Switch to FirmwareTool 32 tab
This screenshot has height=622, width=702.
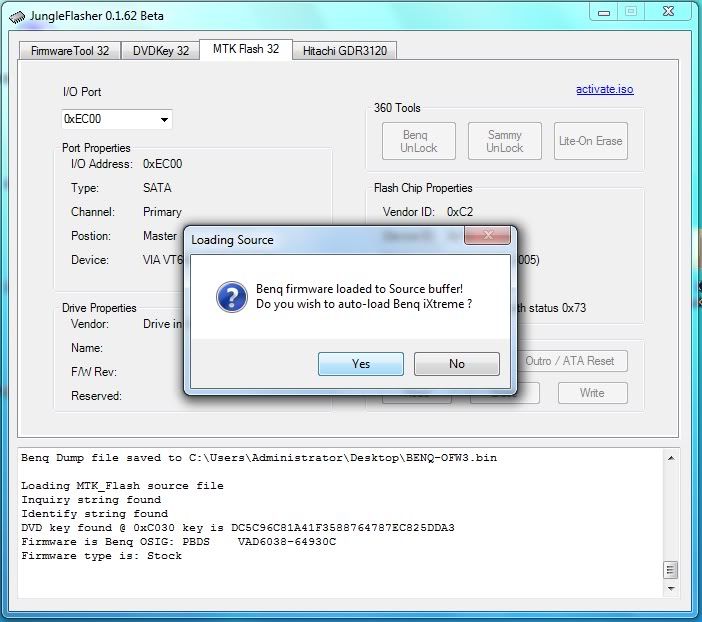point(70,51)
